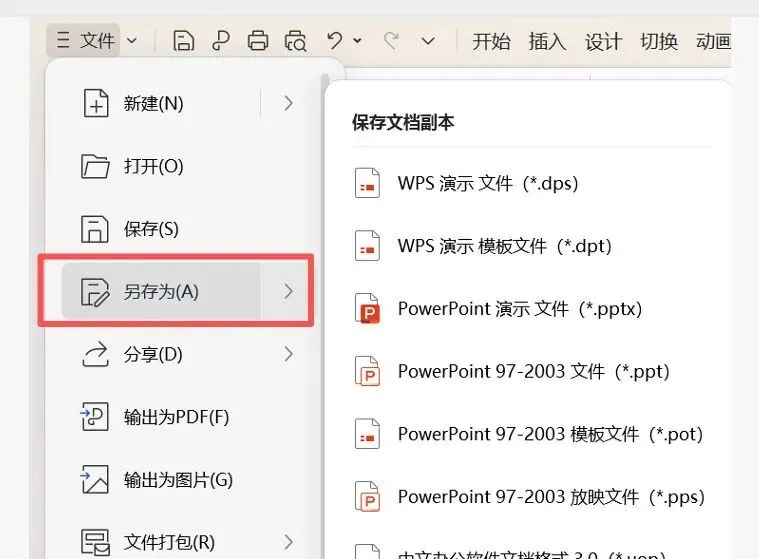The width and height of the screenshot is (759, 559).
Task: Click the Export to PDF toolbar icon
Action: coord(221,41)
